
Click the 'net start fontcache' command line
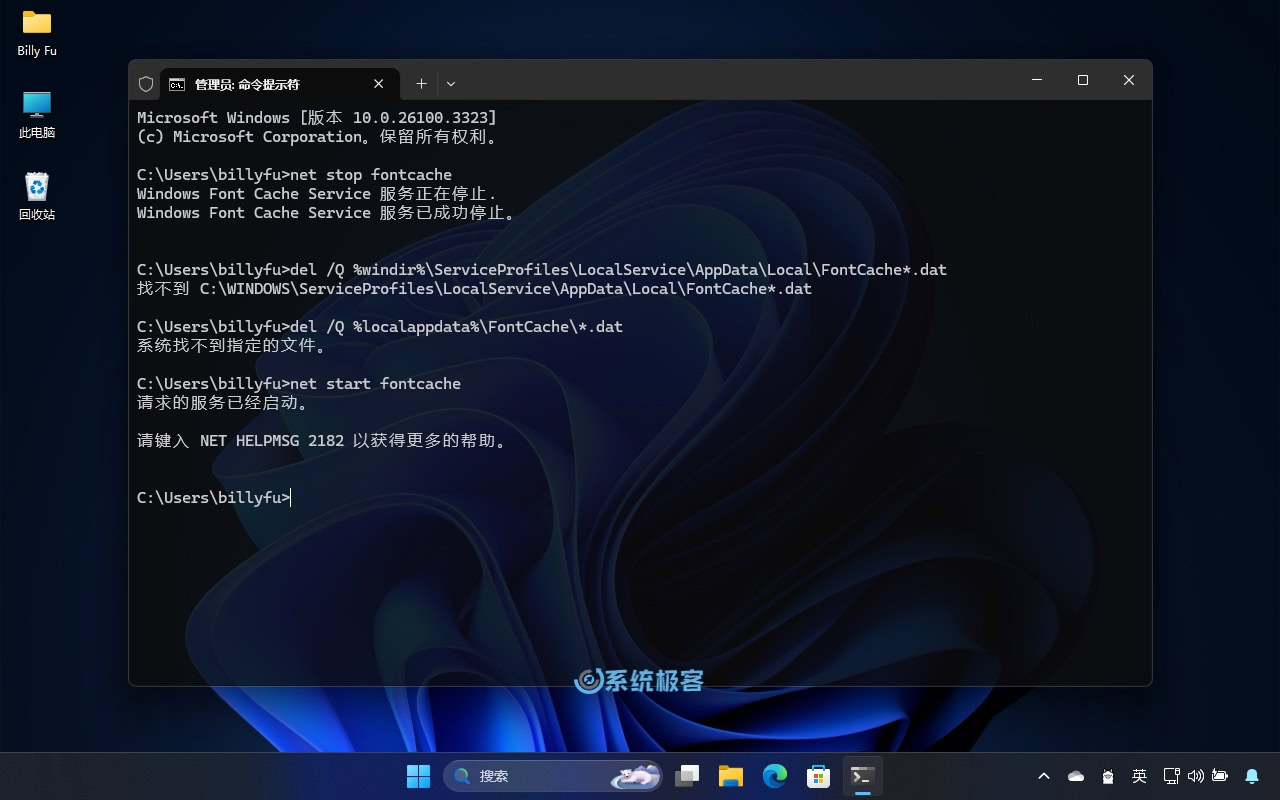point(299,383)
